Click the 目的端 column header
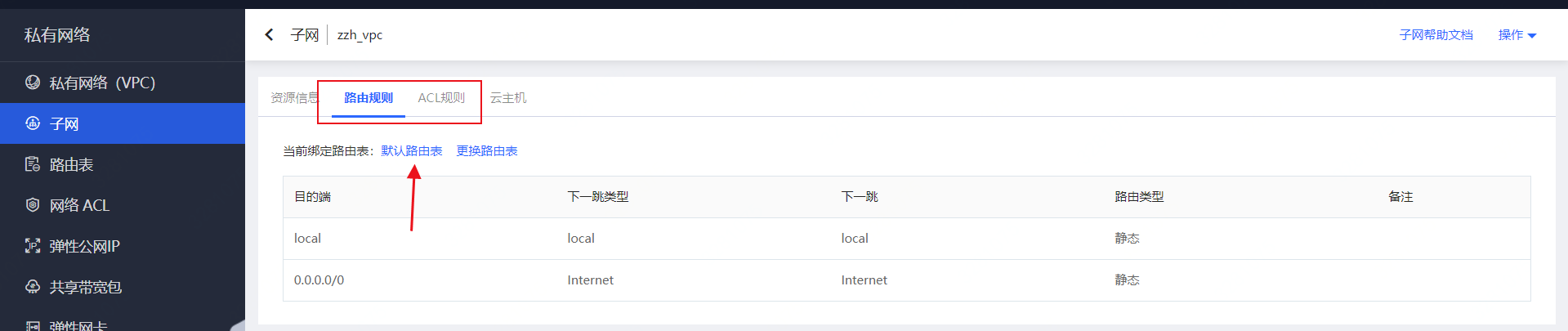 pyautogui.click(x=312, y=197)
